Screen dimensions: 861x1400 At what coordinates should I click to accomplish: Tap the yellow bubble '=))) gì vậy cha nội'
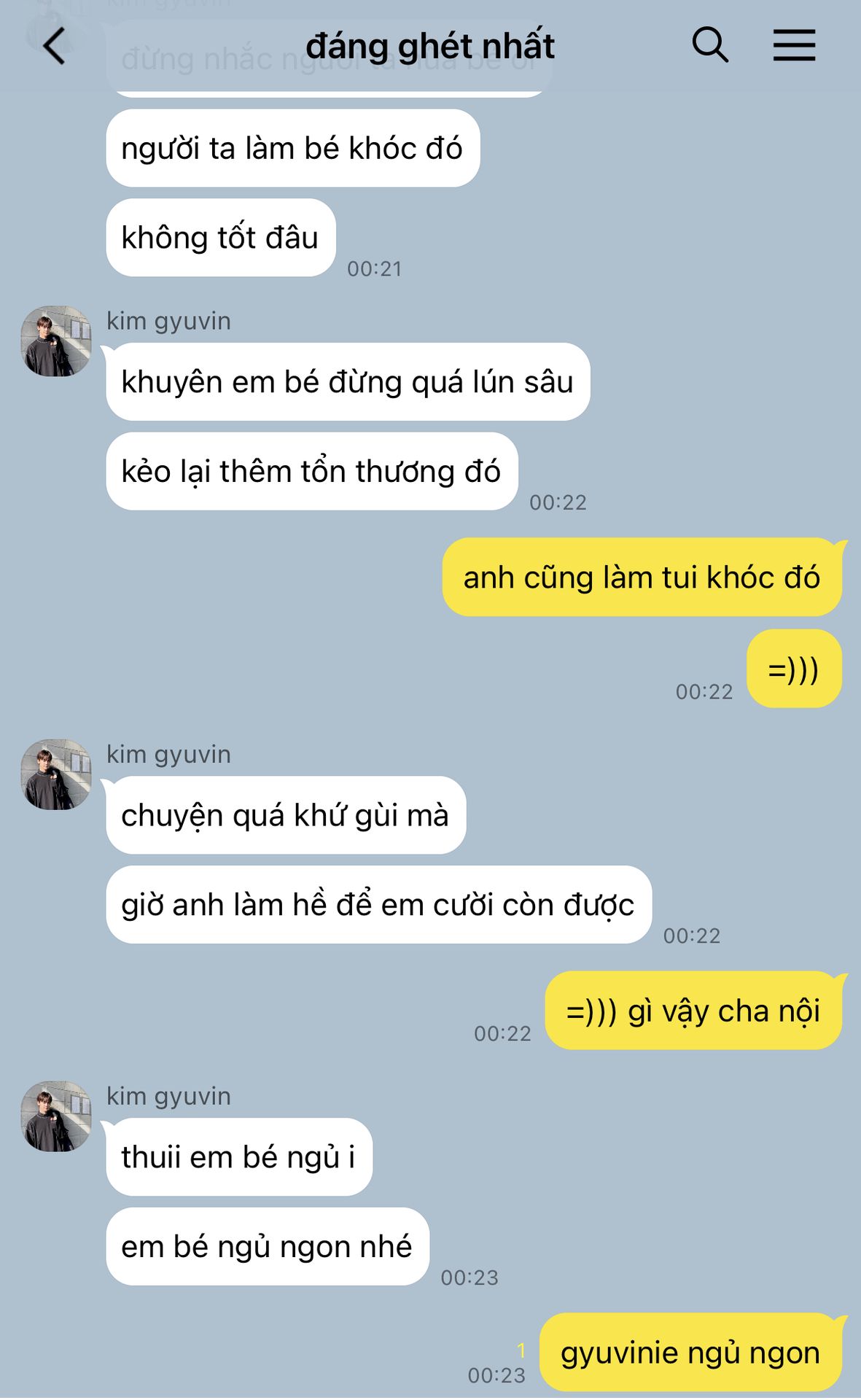(x=693, y=1011)
